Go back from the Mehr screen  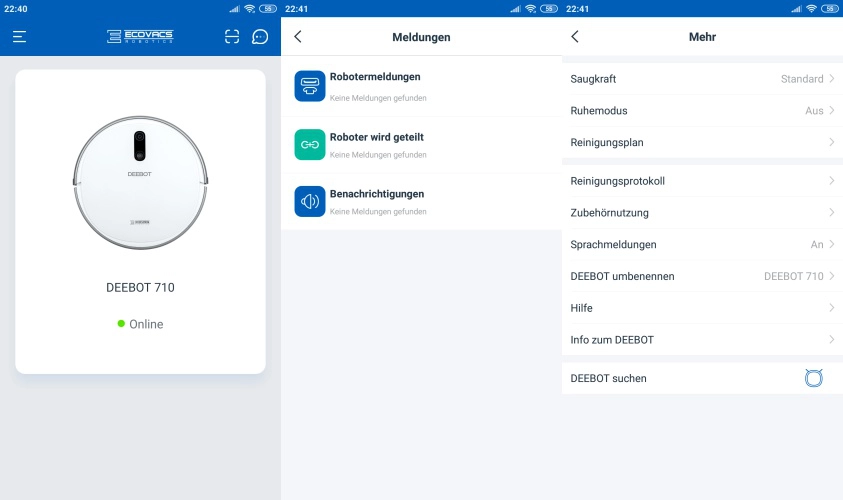click(575, 37)
